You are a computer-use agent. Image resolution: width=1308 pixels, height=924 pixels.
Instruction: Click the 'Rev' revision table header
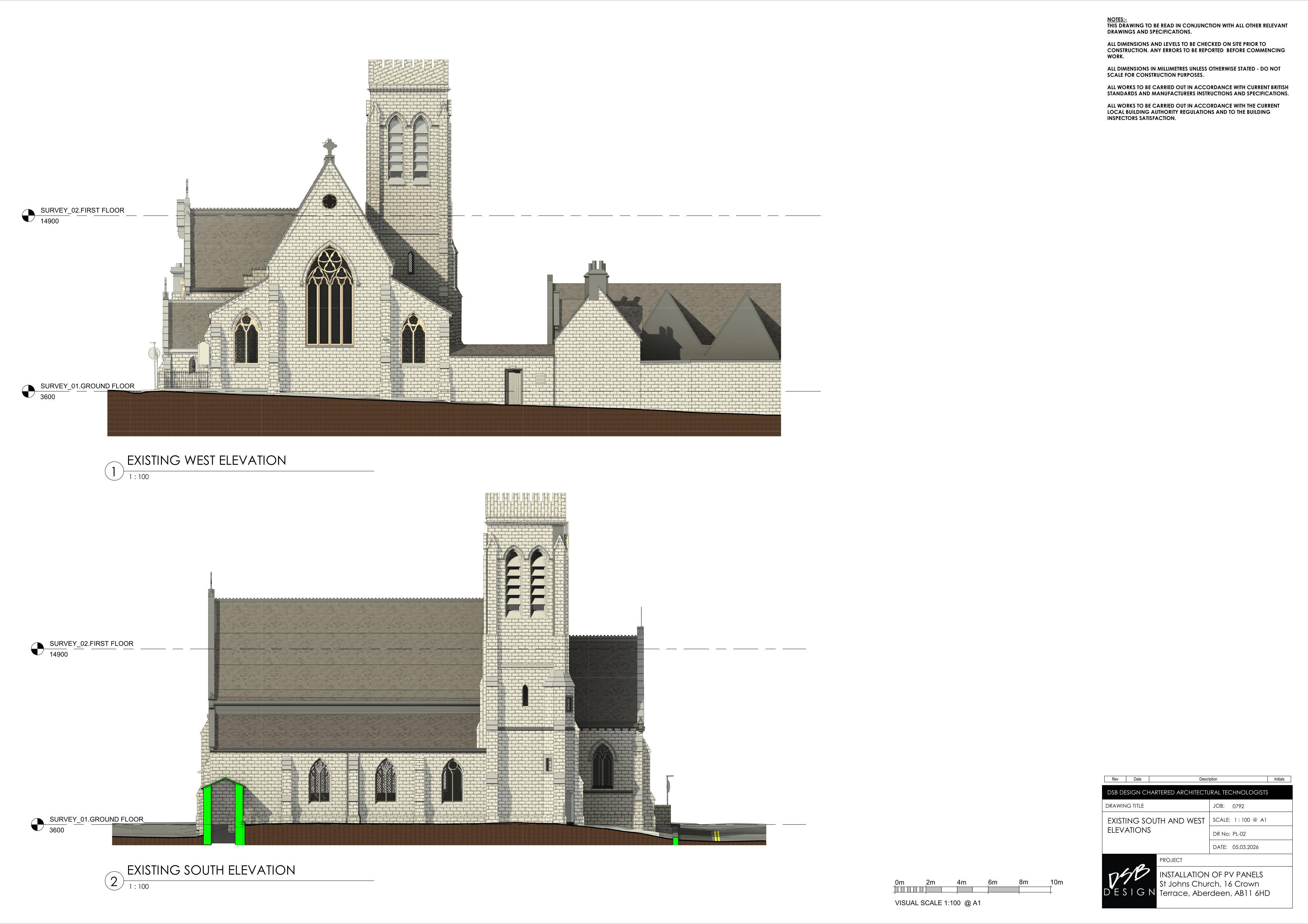point(1115,779)
